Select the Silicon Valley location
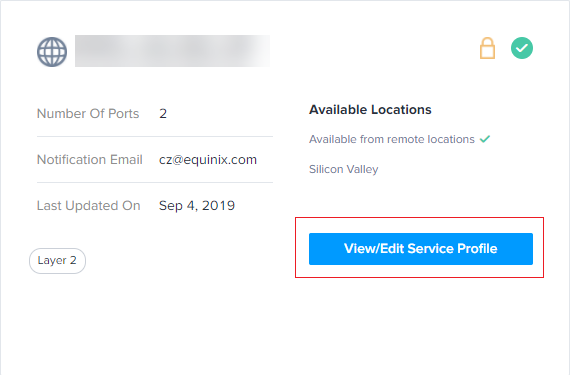This screenshot has height=375, width=570. [x=344, y=169]
